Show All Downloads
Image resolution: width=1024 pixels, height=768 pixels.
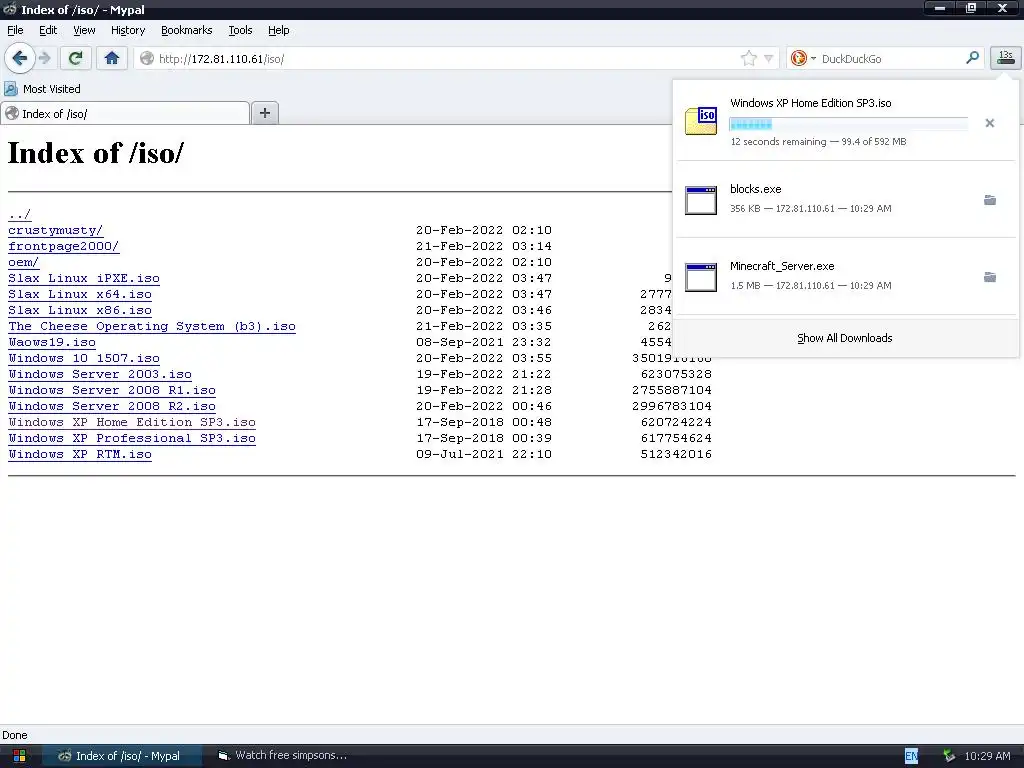(844, 338)
